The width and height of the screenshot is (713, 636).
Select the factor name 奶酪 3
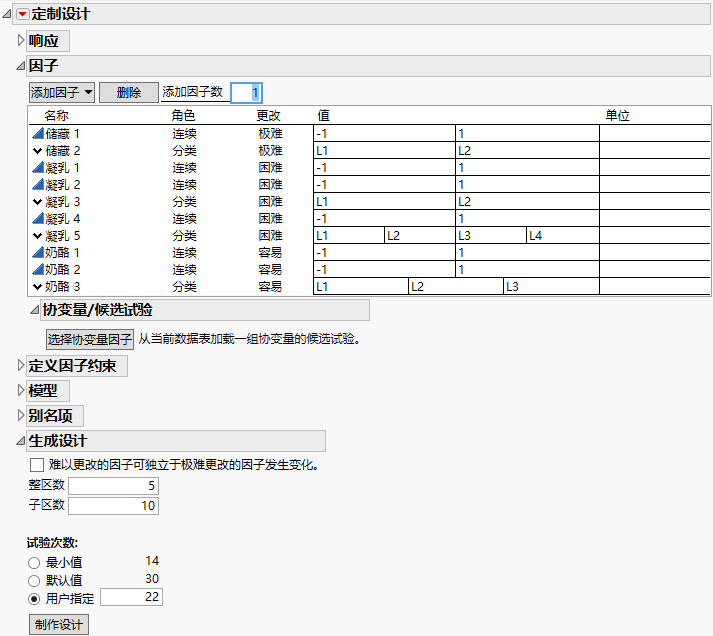[x=62, y=286]
